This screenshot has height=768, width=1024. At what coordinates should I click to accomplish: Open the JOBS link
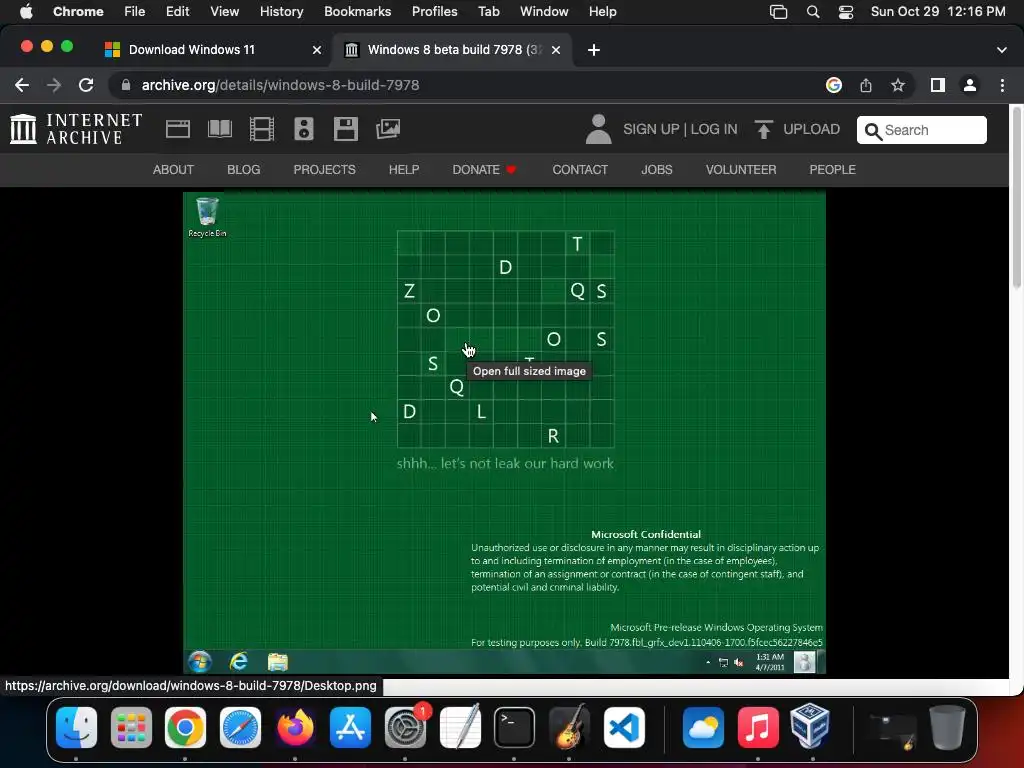(656, 170)
